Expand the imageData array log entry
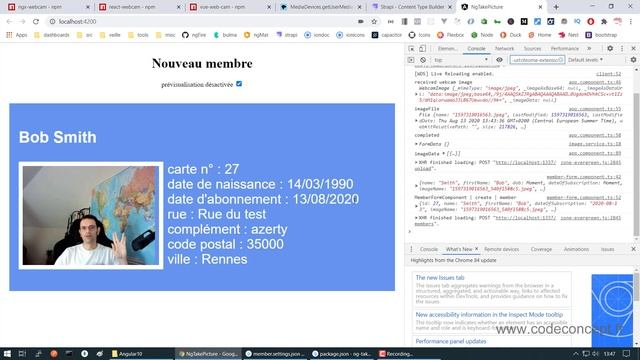 pos(444,153)
